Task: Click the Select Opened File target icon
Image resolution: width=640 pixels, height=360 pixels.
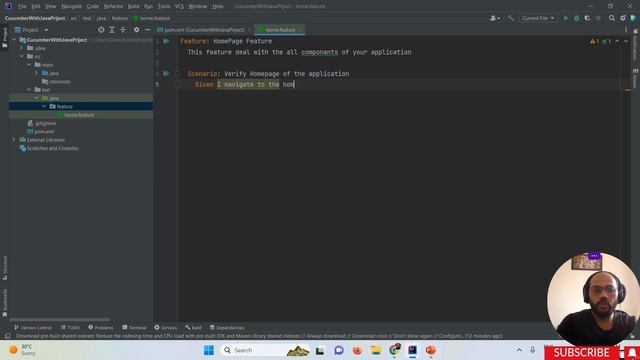Action: point(101,30)
